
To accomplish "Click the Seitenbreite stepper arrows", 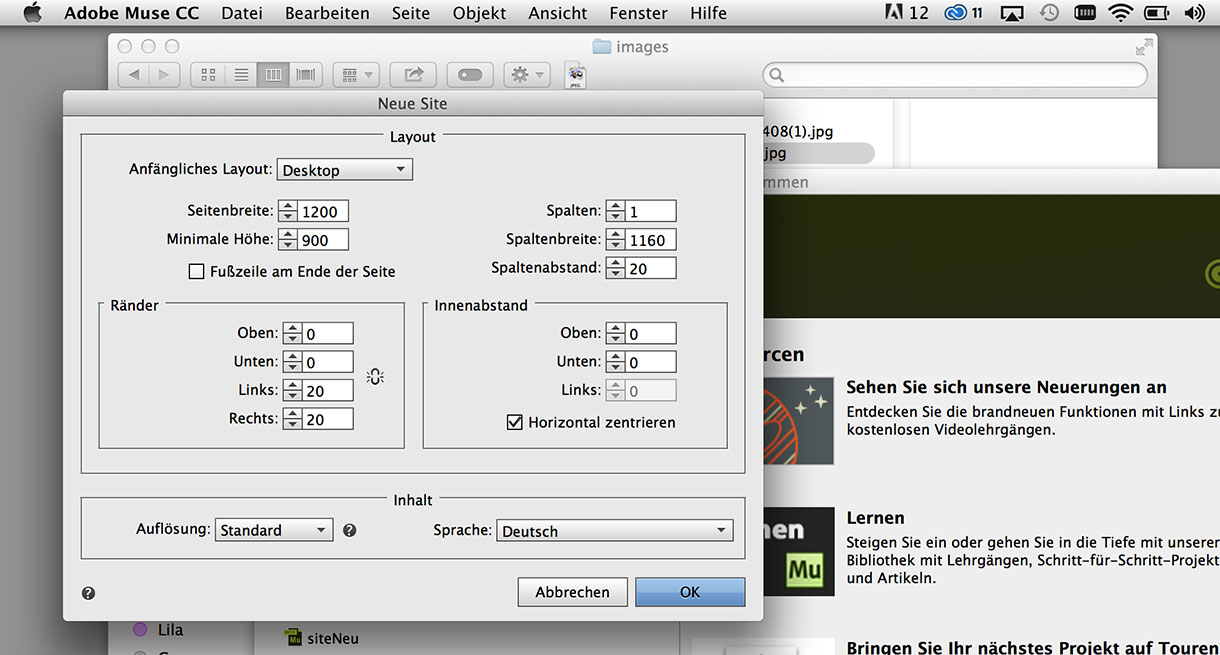I will click(x=288, y=211).
